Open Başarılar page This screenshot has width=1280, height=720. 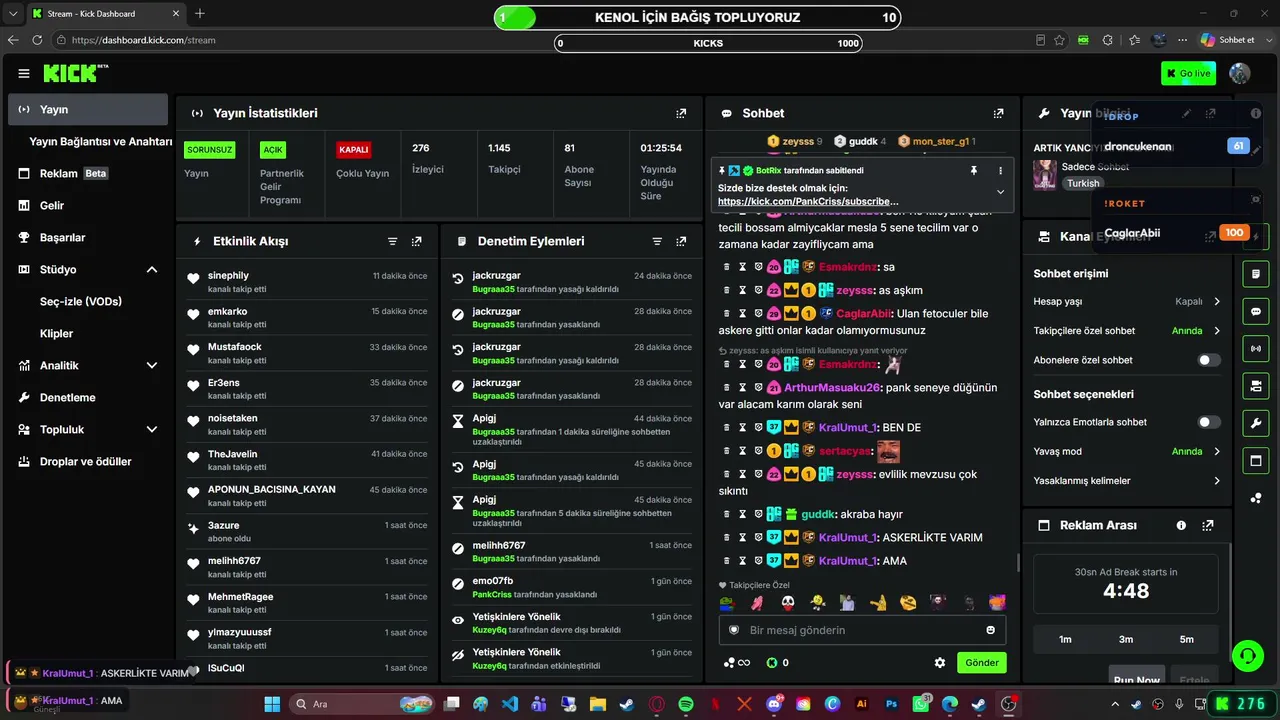point(88,237)
